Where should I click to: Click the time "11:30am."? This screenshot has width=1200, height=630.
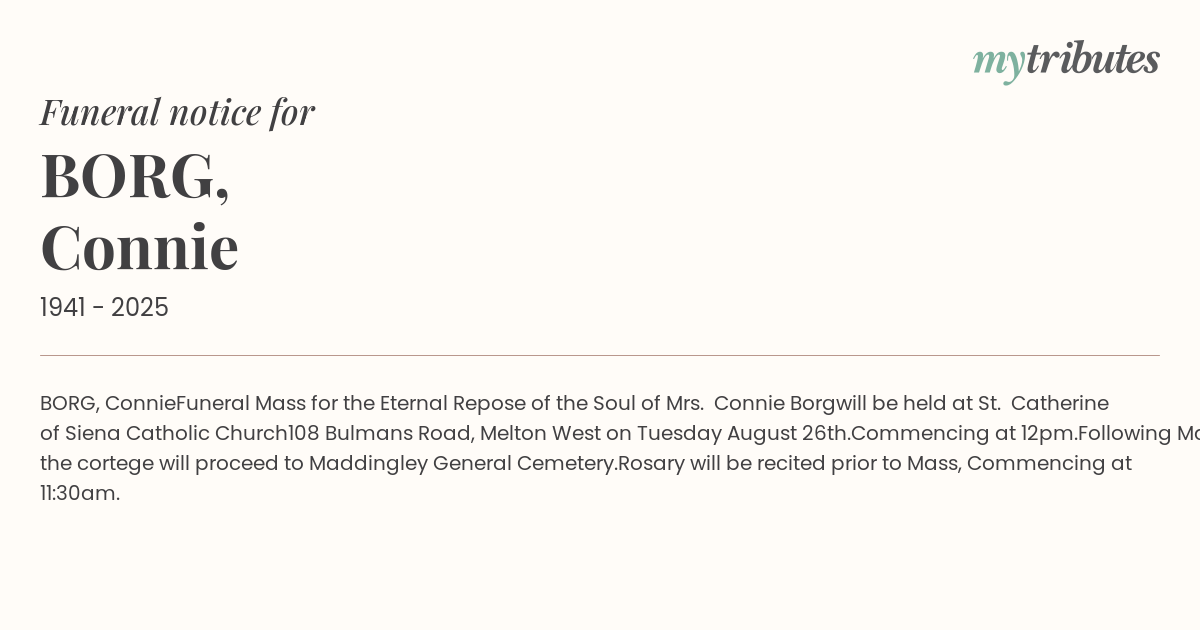(x=79, y=493)
